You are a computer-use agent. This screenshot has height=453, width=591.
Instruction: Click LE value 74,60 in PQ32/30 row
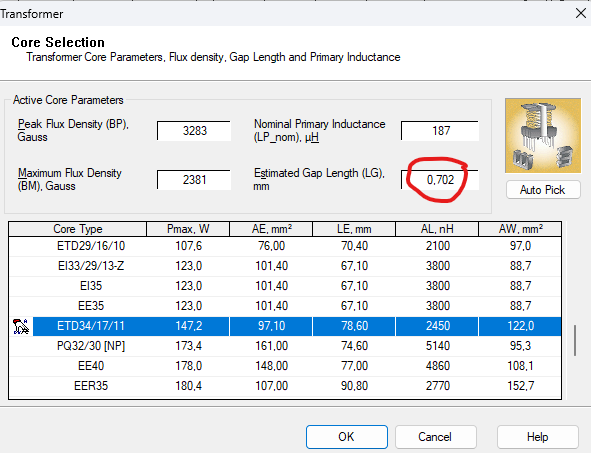(354, 346)
